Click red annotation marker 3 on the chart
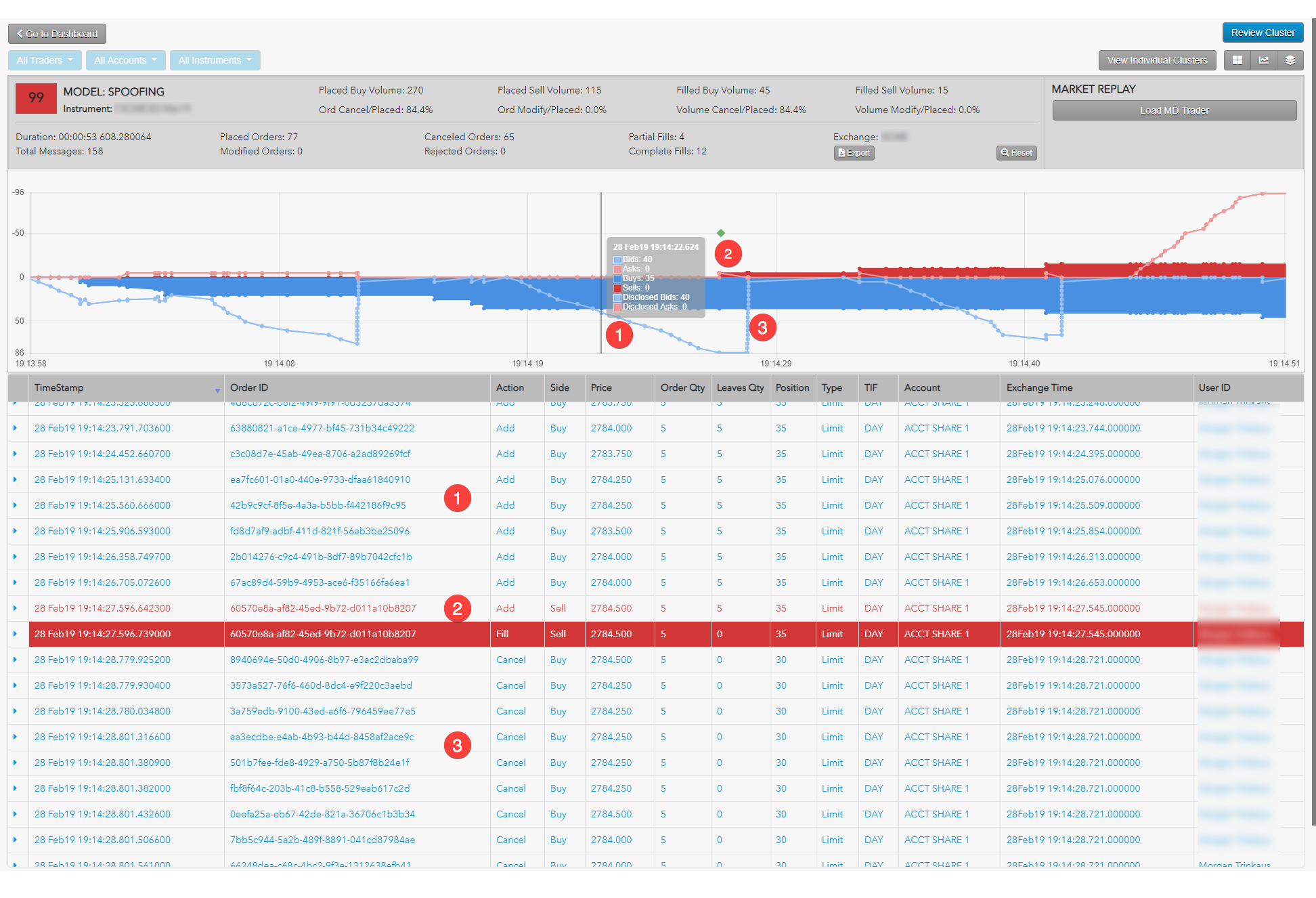The height and width of the screenshot is (898, 1316). click(762, 328)
